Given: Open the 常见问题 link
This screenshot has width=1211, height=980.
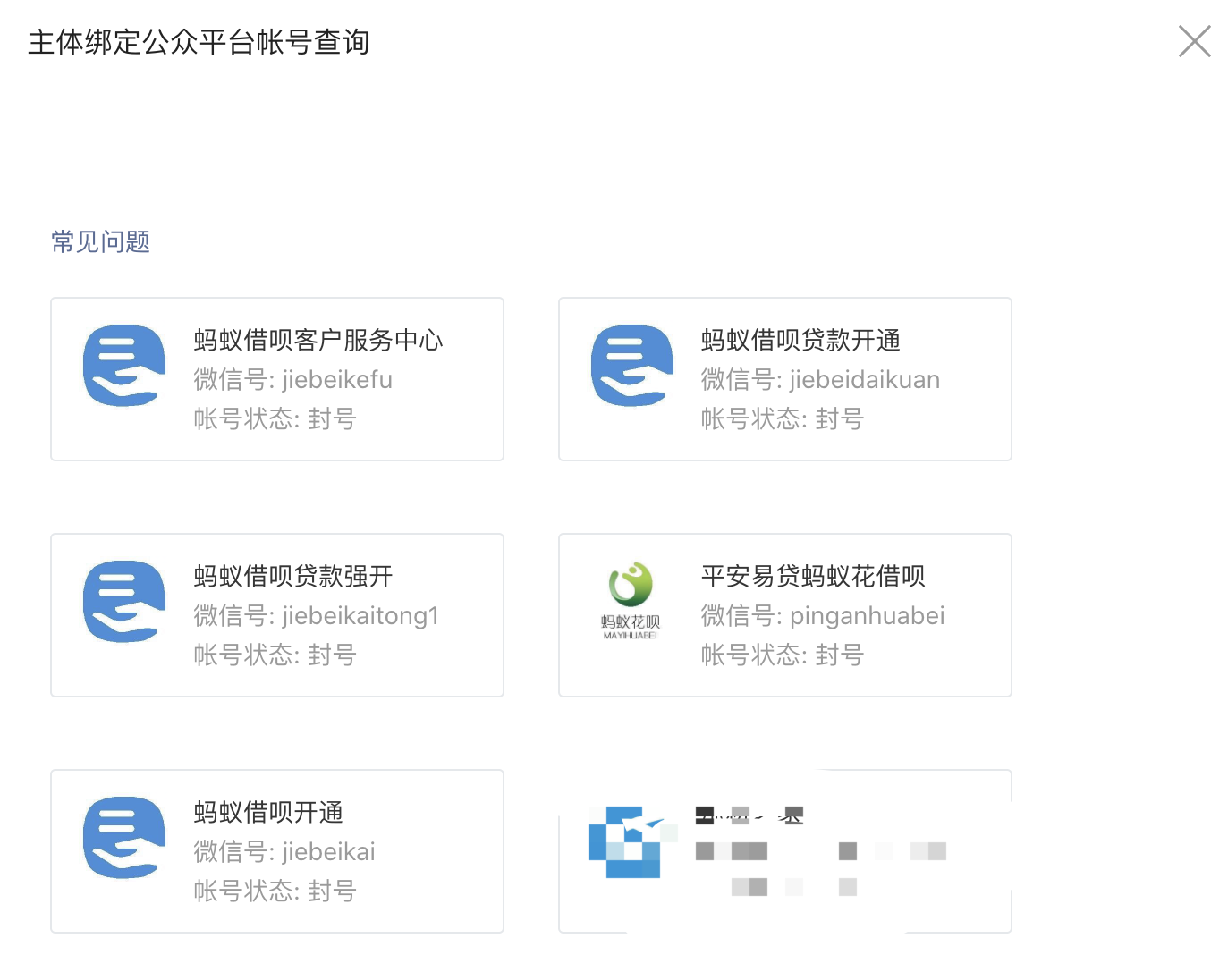Looking at the screenshot, I should pyautogui.click(x=100, y=241).
